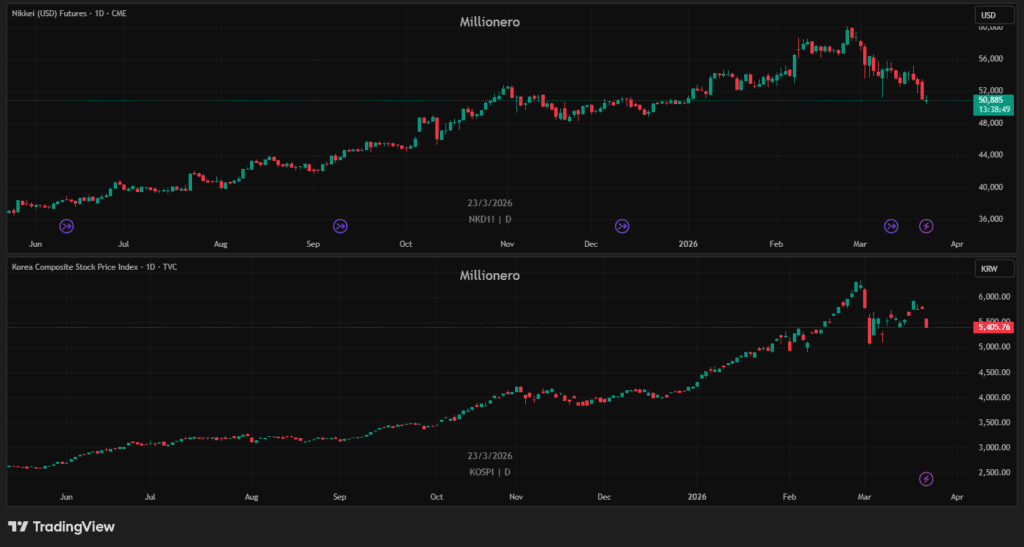Viewport: 1024px width, 547px height.
Task: Click the TradingView logo
Action: coord(61,527)
